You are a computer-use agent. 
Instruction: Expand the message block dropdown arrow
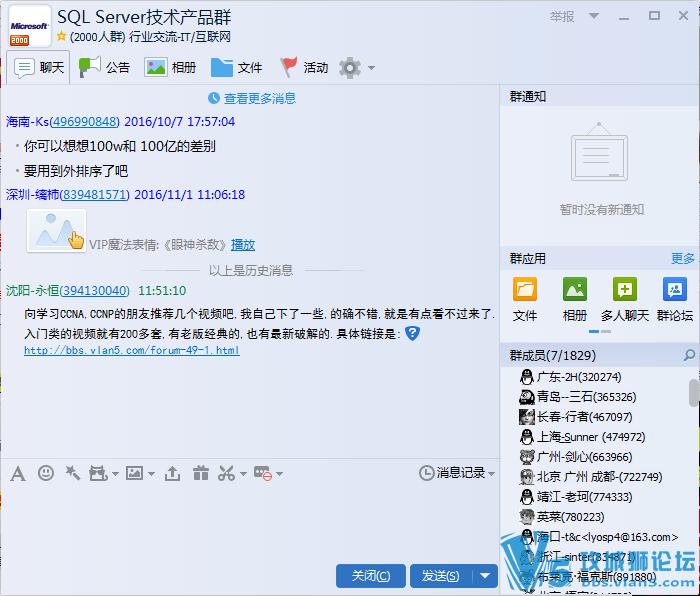279,474
